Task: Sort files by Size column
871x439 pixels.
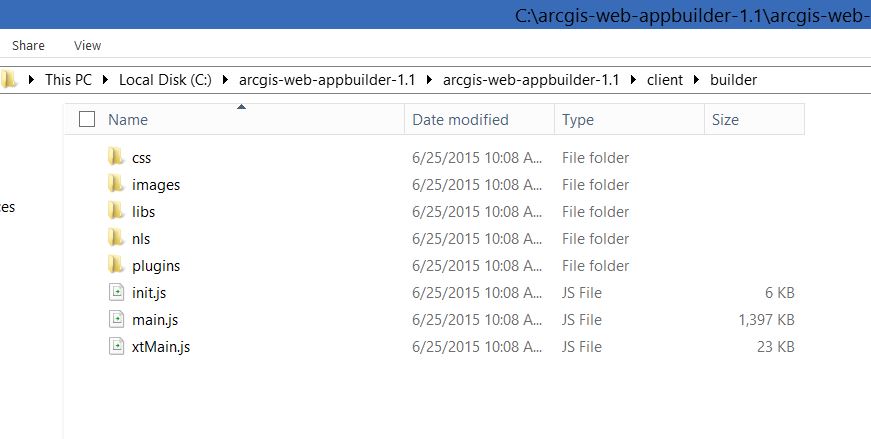Action: pos(725,120)
